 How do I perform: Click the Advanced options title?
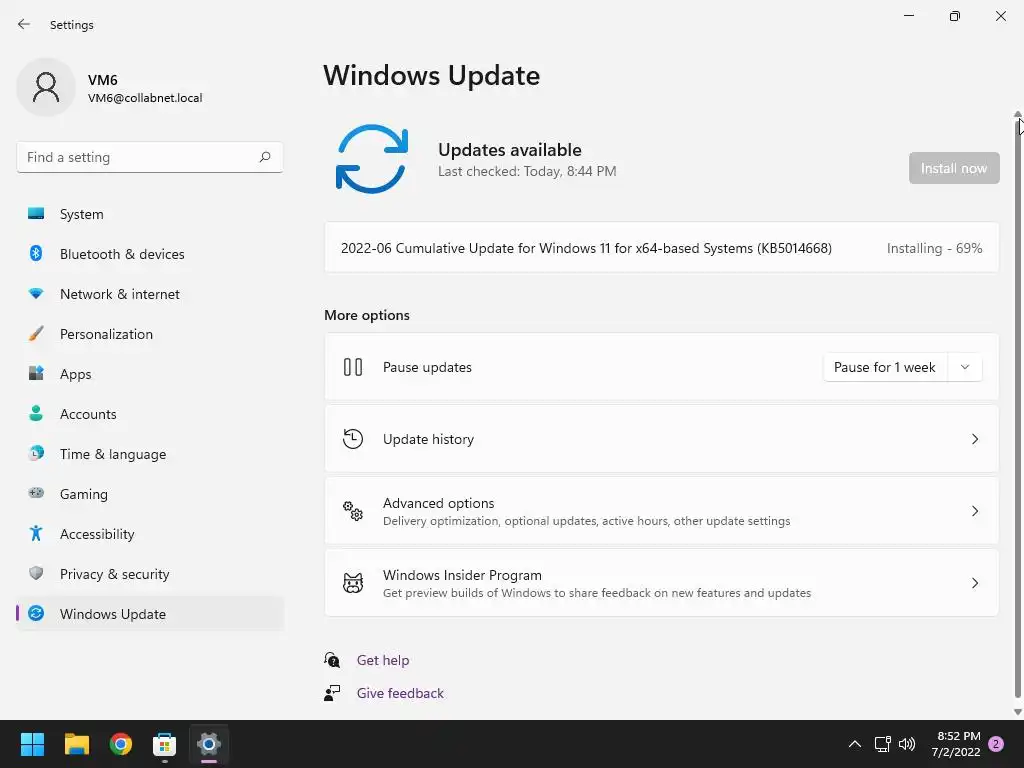[x=438, y=503]
